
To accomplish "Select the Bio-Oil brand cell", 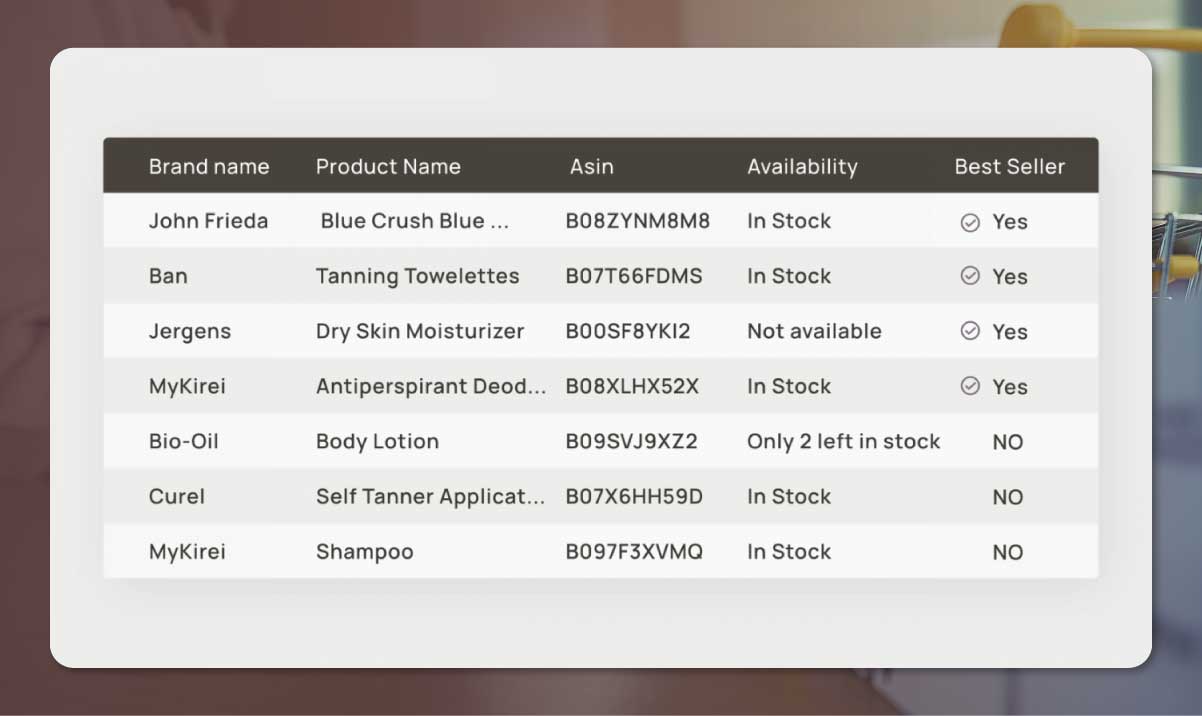I will (x=184, y=441).
